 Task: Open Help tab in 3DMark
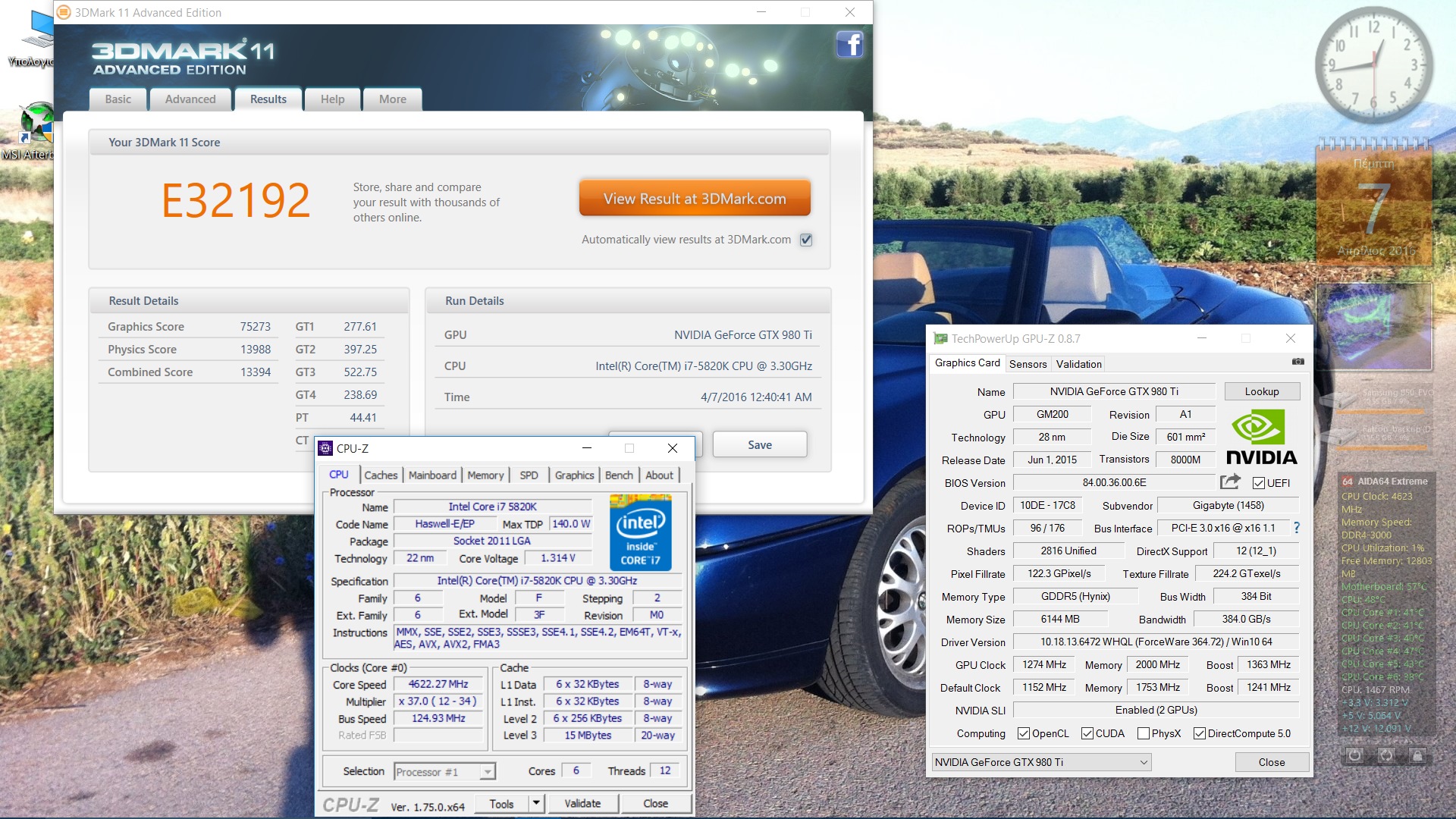pos(332,99)
